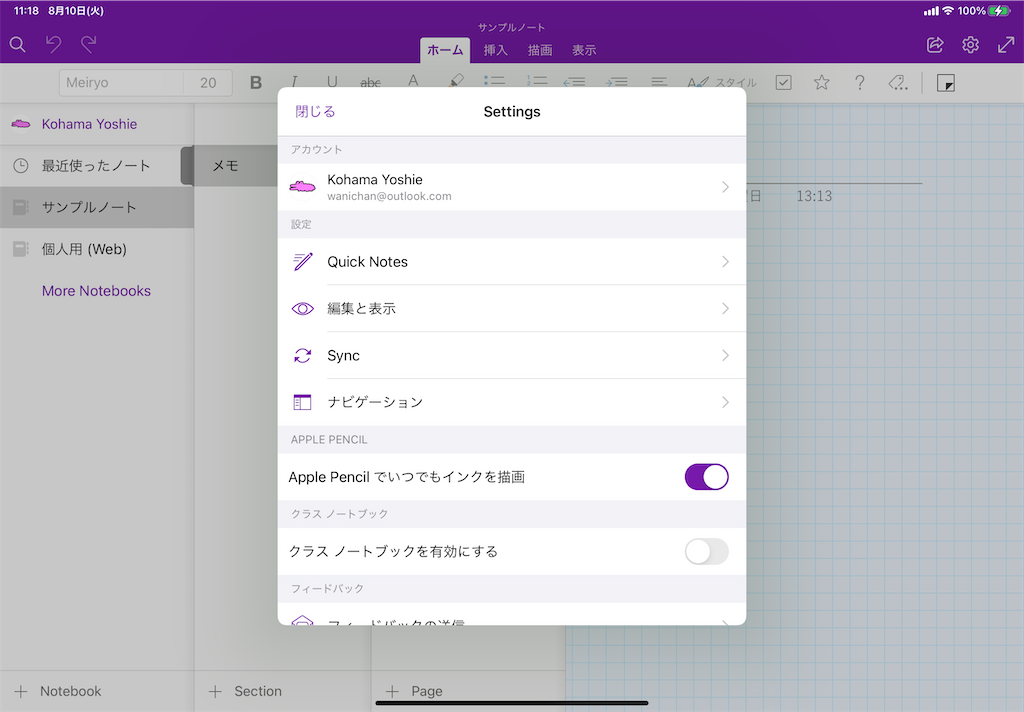Select Kohama Yoshie in sidebar
This screenshot has width=1024, height=712.
(x=97, y=124)
